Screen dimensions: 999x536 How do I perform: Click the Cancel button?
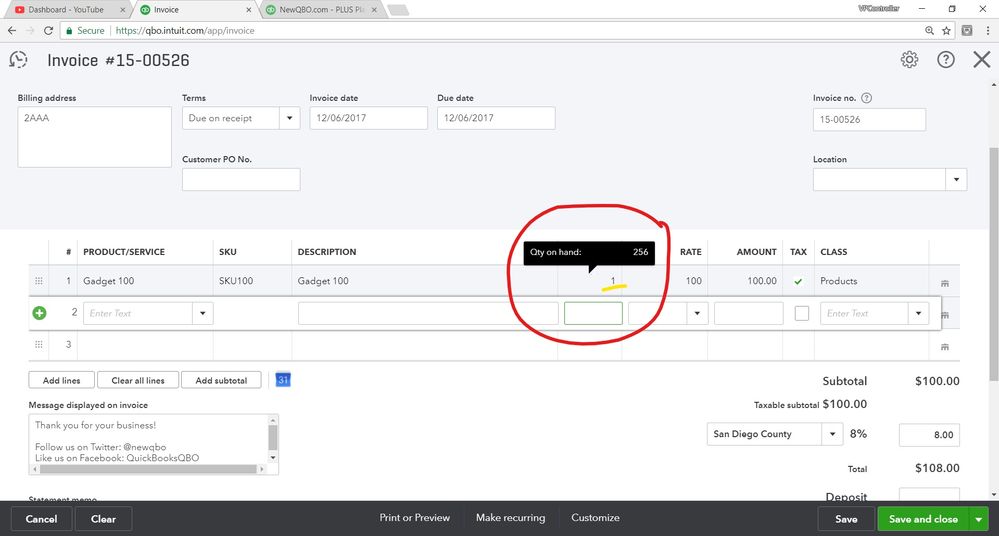(x=41, y=519)
